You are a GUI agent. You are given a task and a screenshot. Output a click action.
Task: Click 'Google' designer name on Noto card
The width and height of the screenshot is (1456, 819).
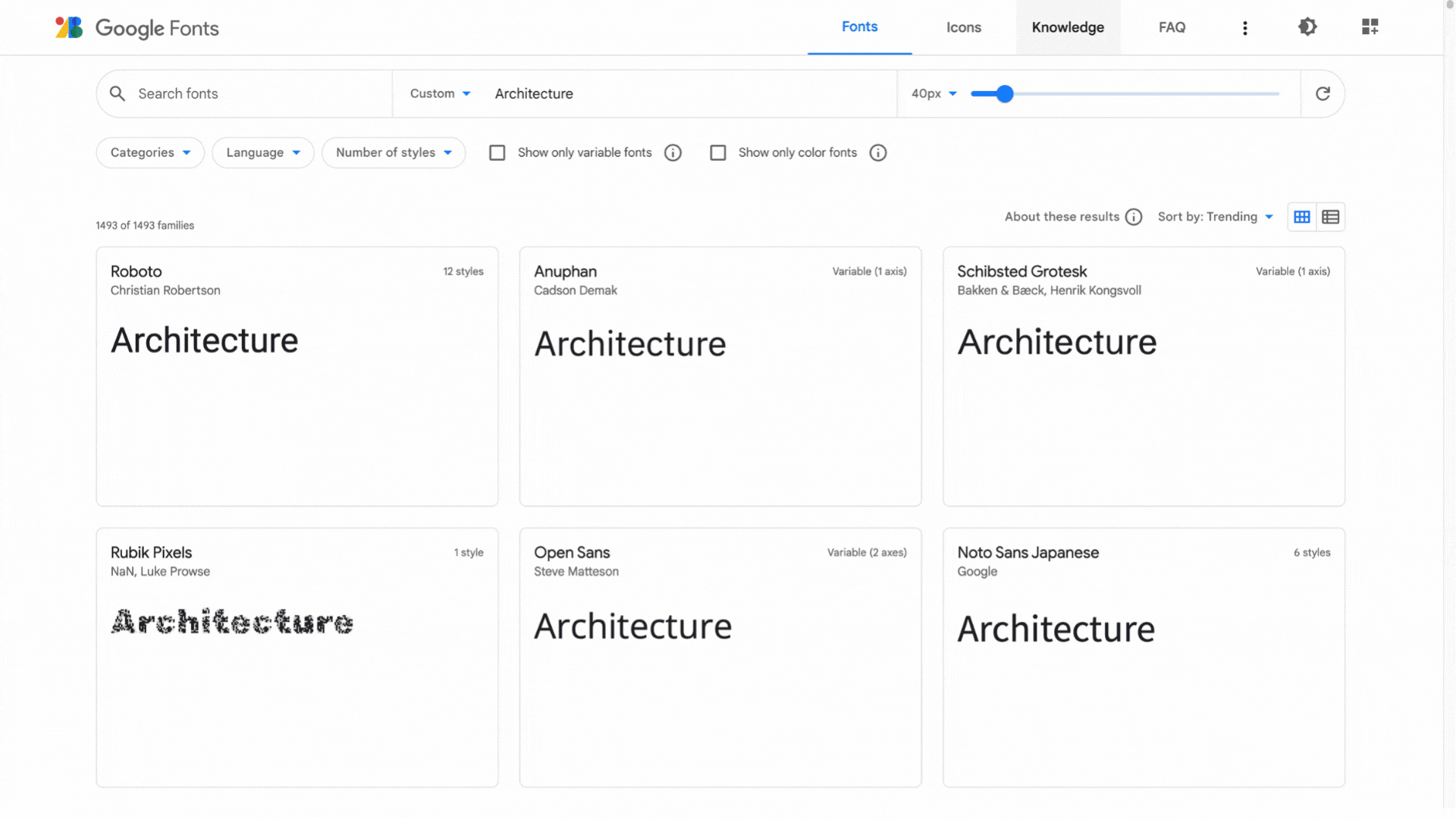pyautogui.click(x=977, y=572)
